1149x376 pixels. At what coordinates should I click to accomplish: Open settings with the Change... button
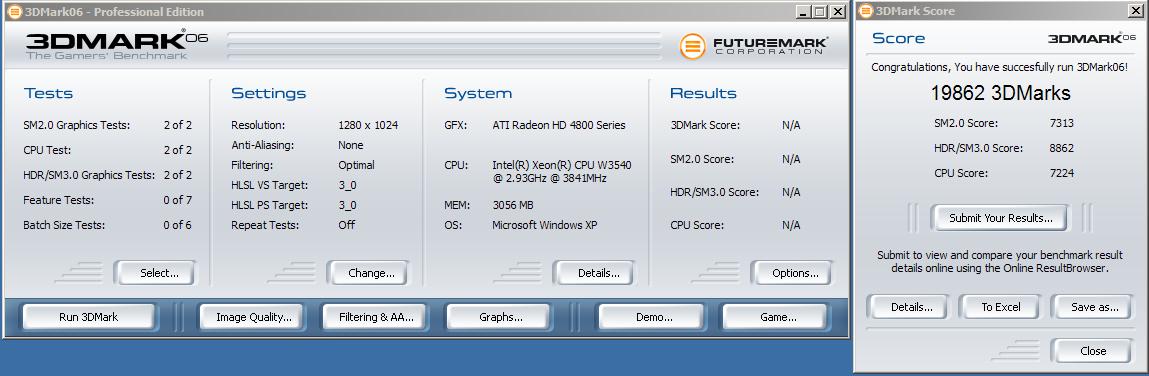(368, 273)
